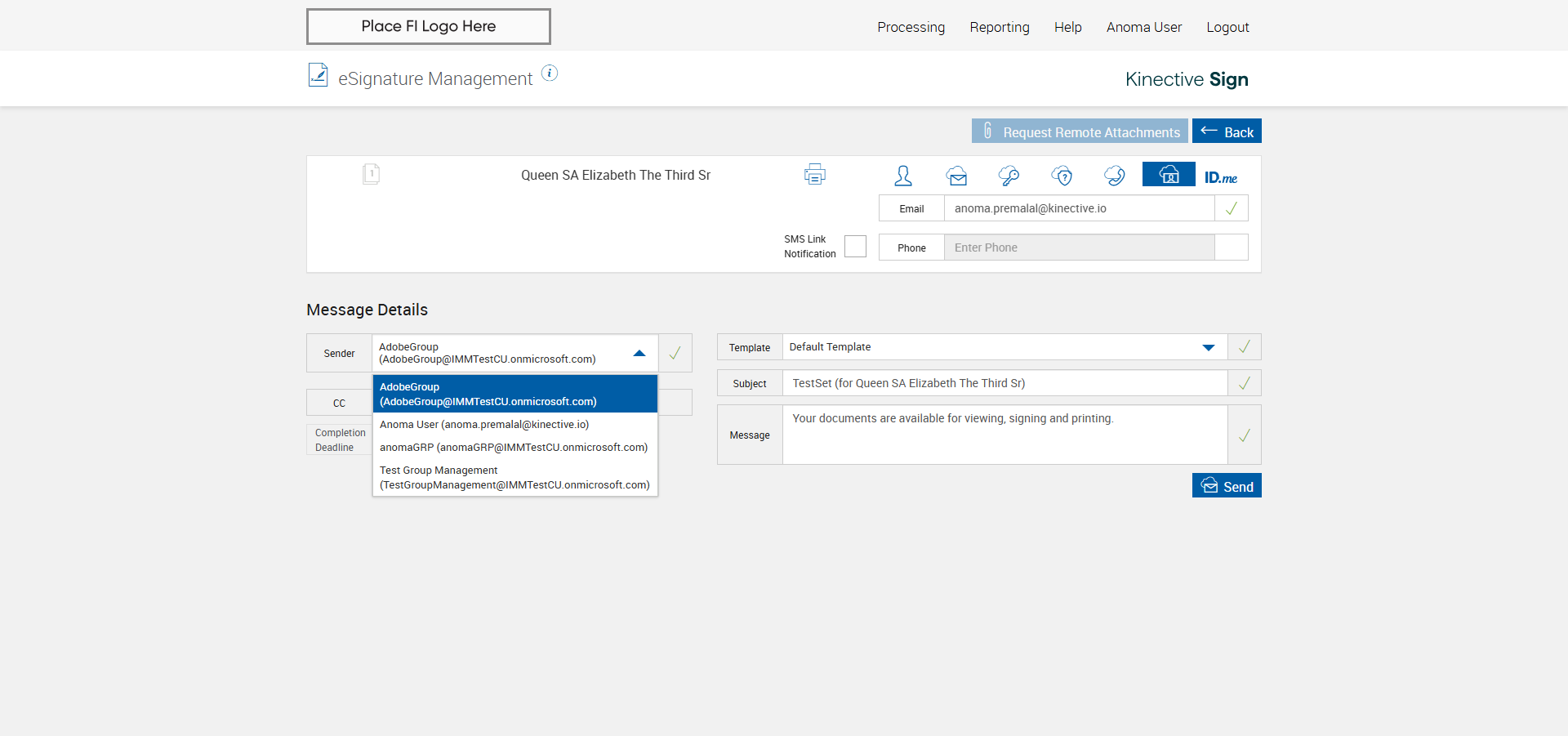Click Request Remote Attachments button
1568x736 pixels.
1079,132
